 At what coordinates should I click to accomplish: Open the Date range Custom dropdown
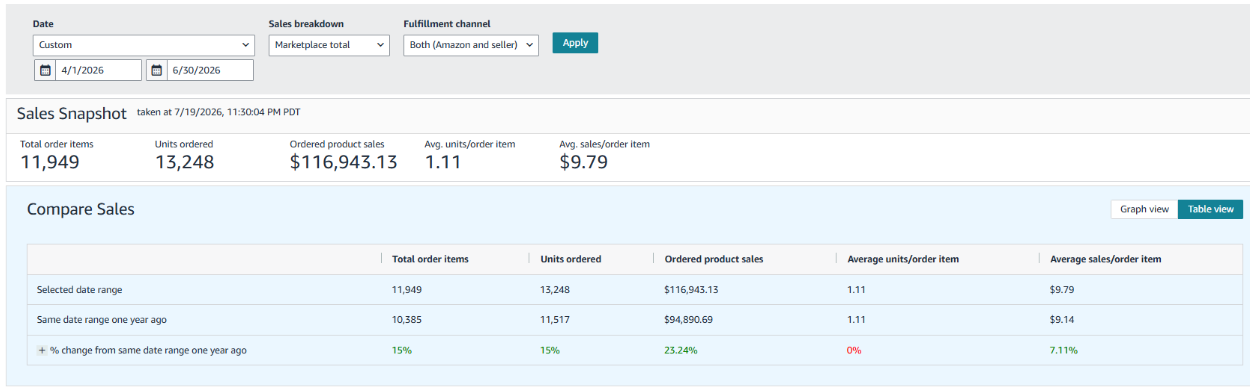tap(144, 45)
